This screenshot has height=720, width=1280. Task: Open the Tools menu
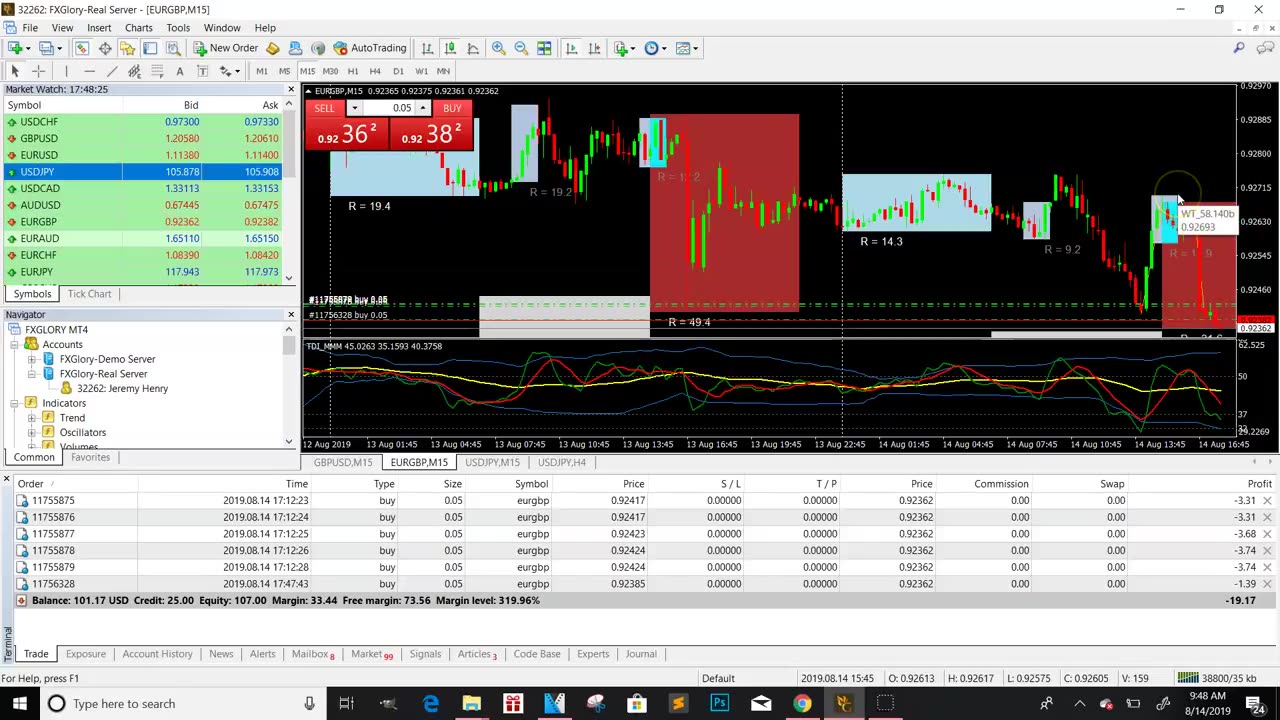point(178,28)
